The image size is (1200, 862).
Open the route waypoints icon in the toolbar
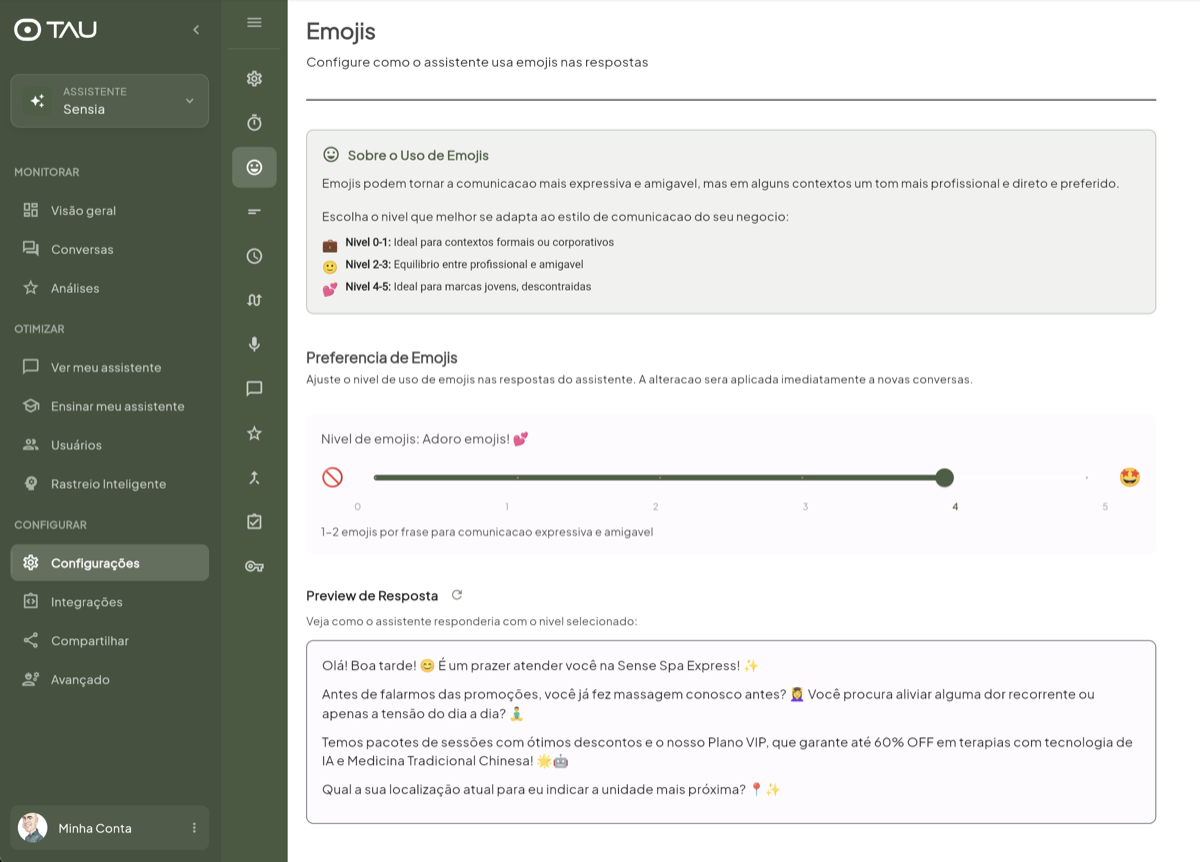(254, 299)
